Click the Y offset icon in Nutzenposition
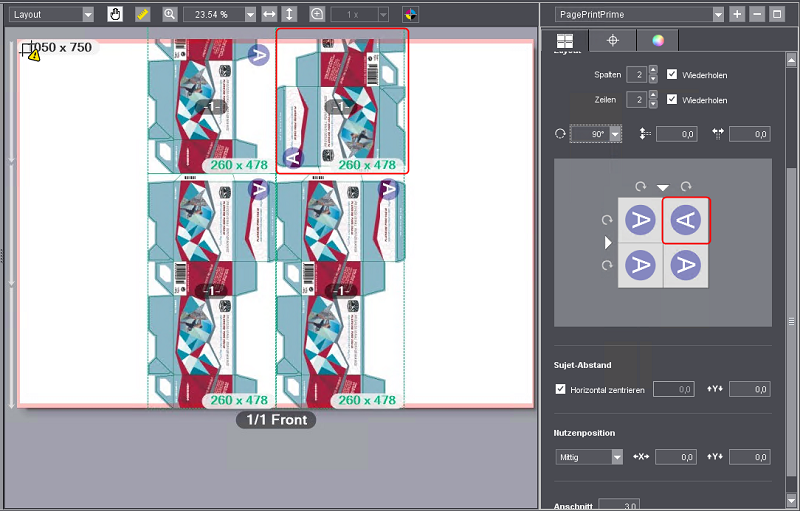Viewport: 800px width, 511px height. 715,457
